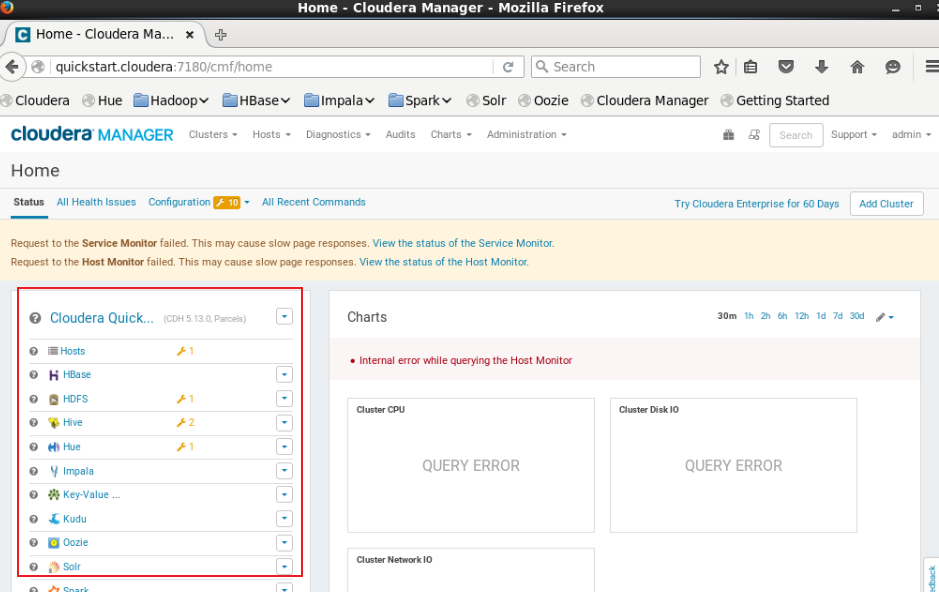This screenshot has width=939, height=592.
Task: Bookmark this page with the star icon
Action: (721, 67)
